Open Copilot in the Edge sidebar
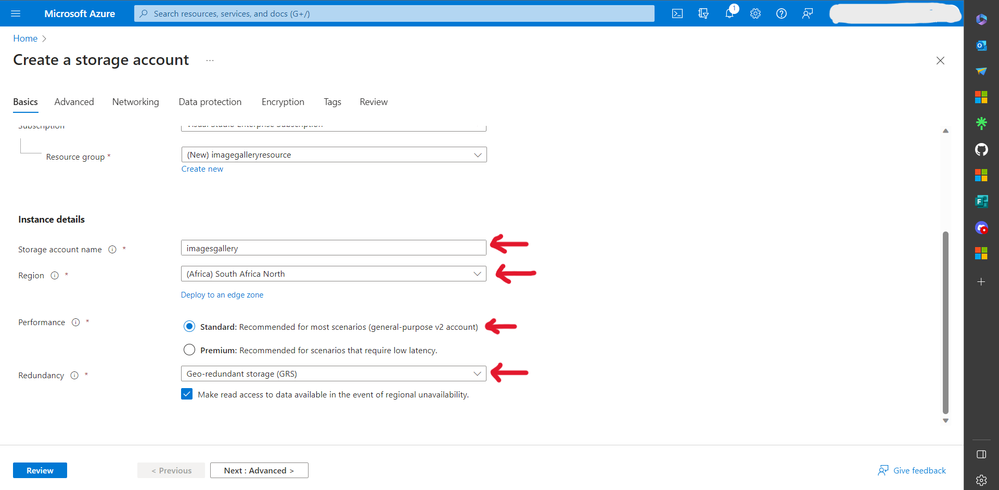Screen dimensions: 999x490 click(981, 20)
